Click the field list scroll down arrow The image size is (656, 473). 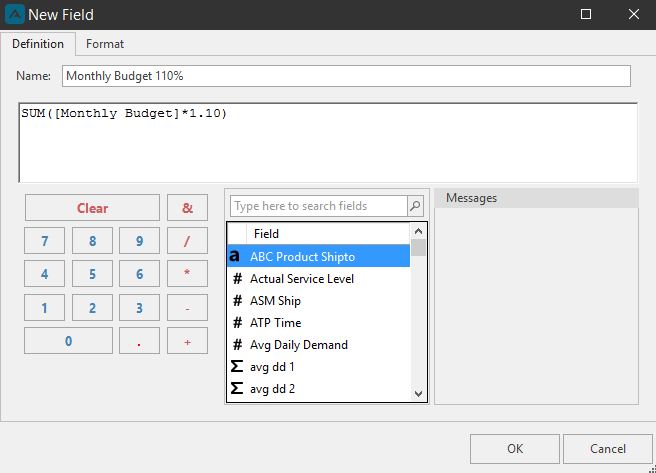[x=418, y=394]
